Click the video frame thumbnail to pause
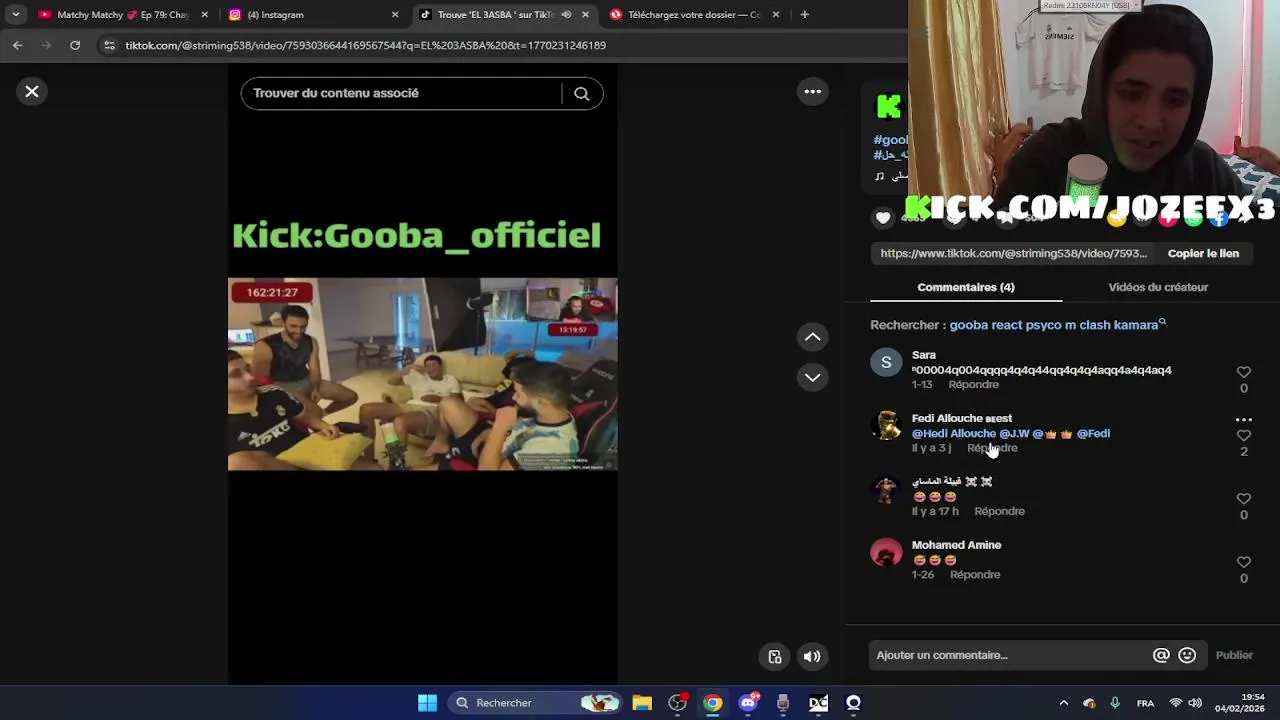The width and height of the screenshot is (1280, 720). (x=422, y=374)
